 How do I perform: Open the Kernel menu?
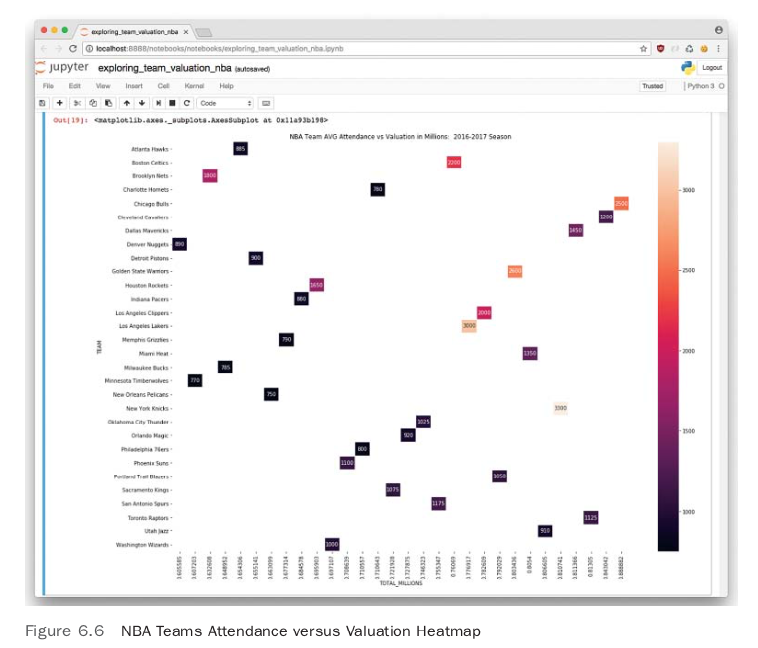click(x=194, y=86)
